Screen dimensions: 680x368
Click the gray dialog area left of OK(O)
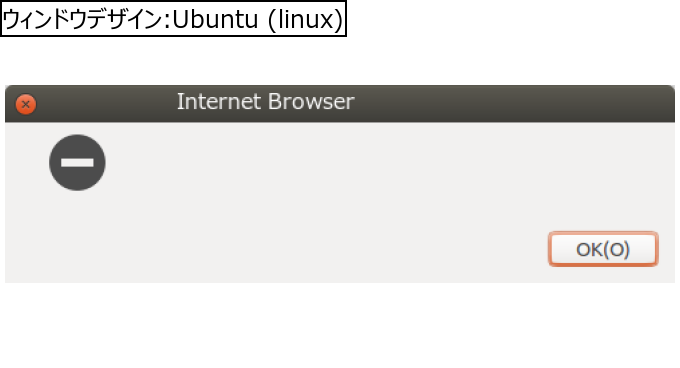[x=278, y=249]
